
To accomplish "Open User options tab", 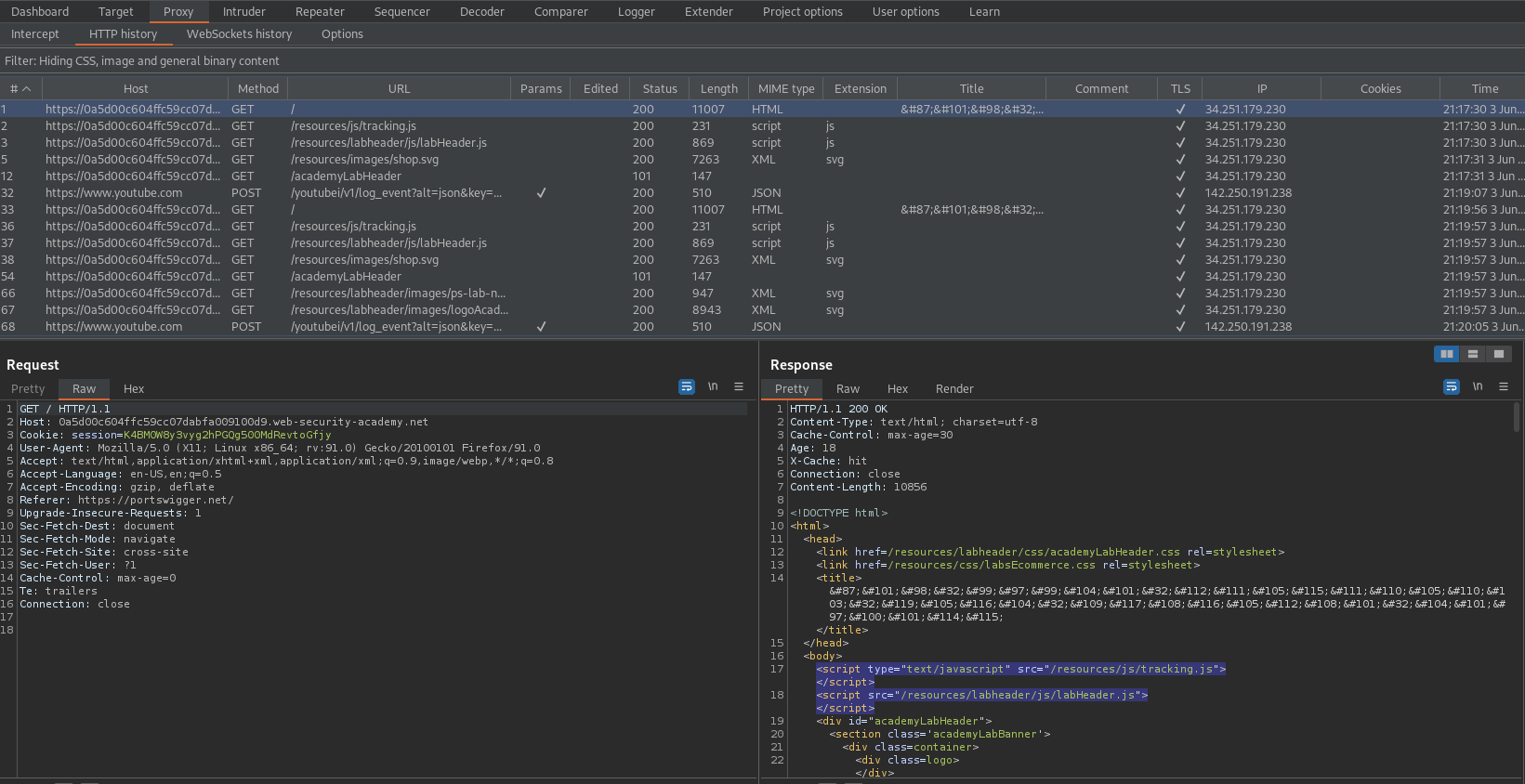I will [x=906, y=11].
